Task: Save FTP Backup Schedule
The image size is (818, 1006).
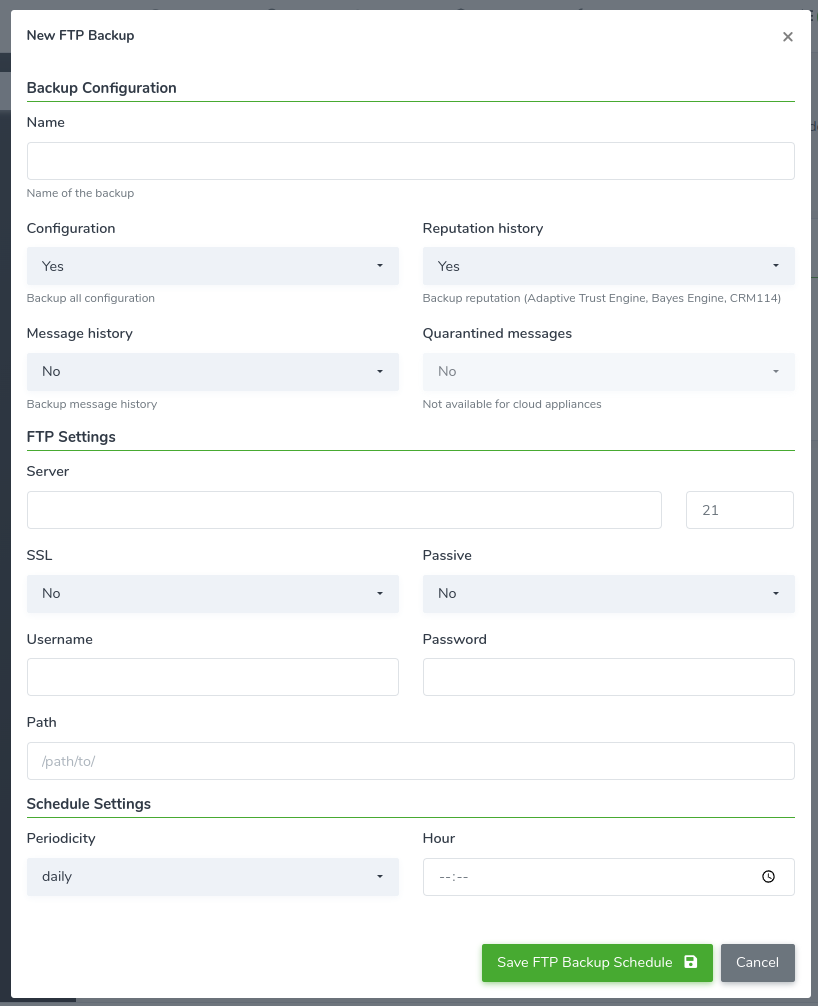Action: (597, 962)
